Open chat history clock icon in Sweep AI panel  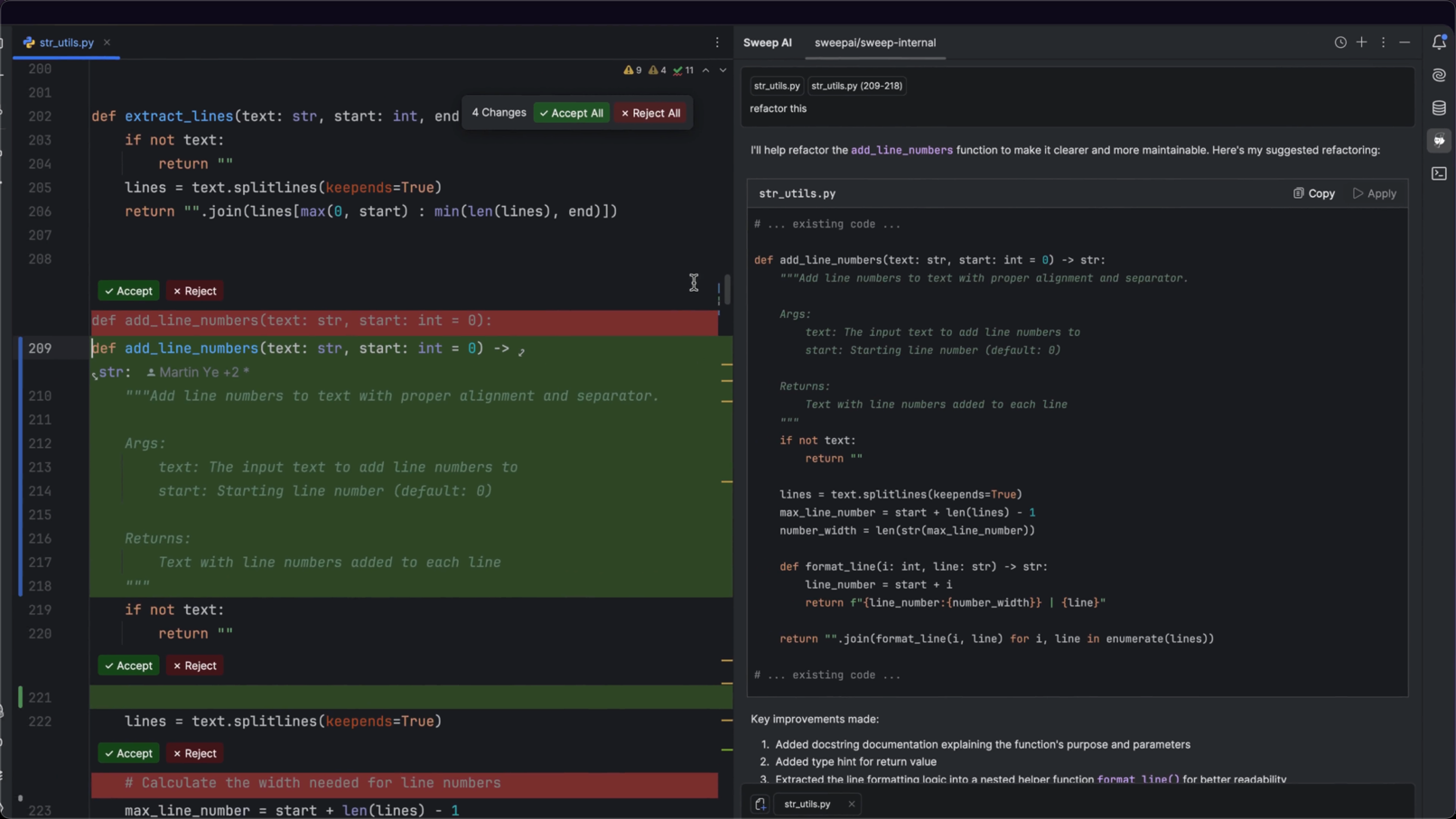pyautogui.click(x=1340, y=42)
